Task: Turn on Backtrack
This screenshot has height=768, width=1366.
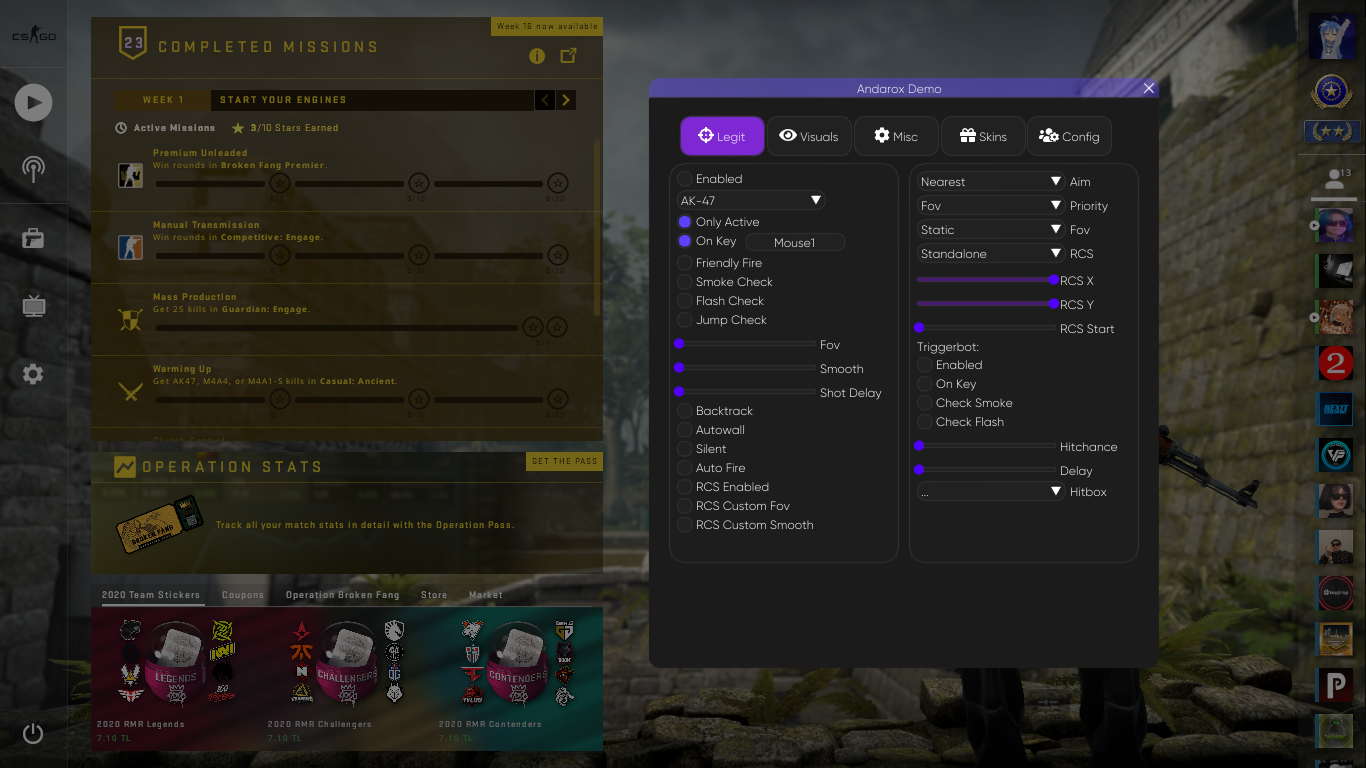Action: 685,411
